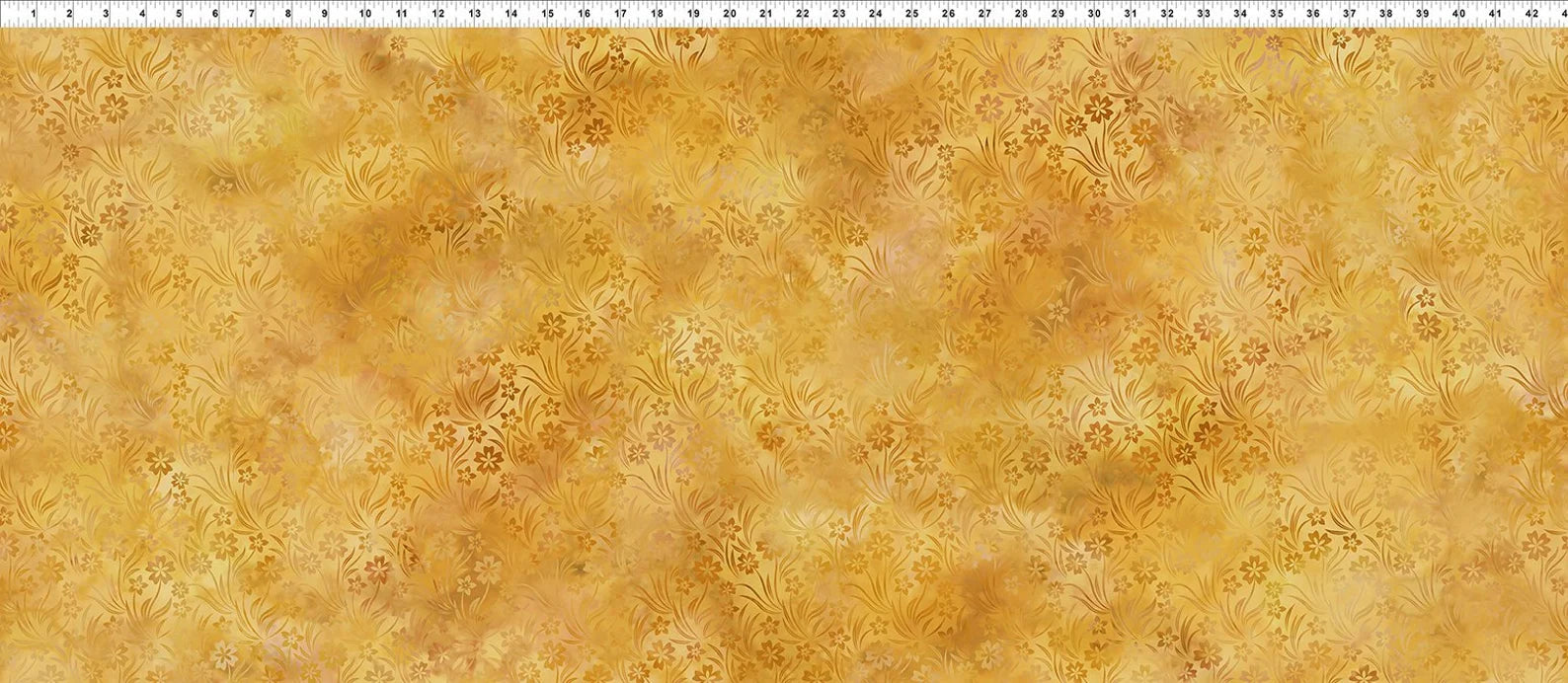The height and width of the screenshot is (683, 1568).
Task: Click the ruler number 25
Action: coord(911,14)
